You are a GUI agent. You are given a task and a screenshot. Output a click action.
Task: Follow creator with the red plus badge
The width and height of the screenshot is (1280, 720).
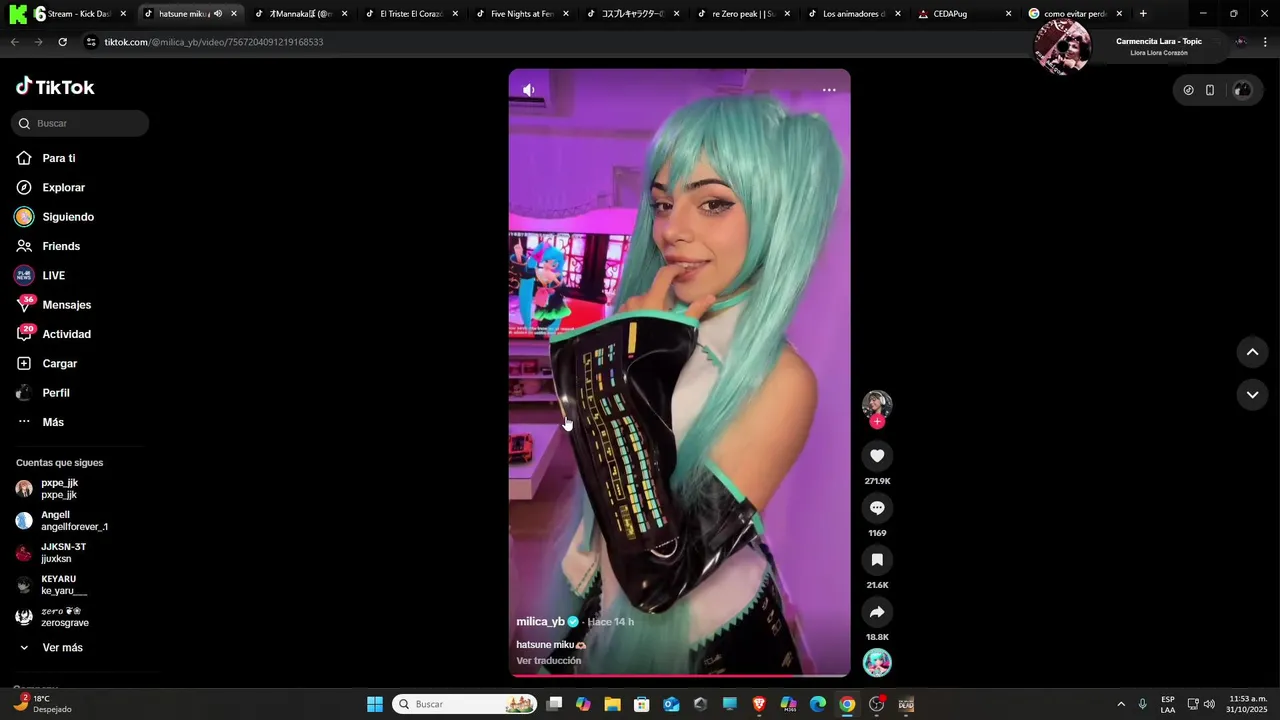[x=877, y=421]
